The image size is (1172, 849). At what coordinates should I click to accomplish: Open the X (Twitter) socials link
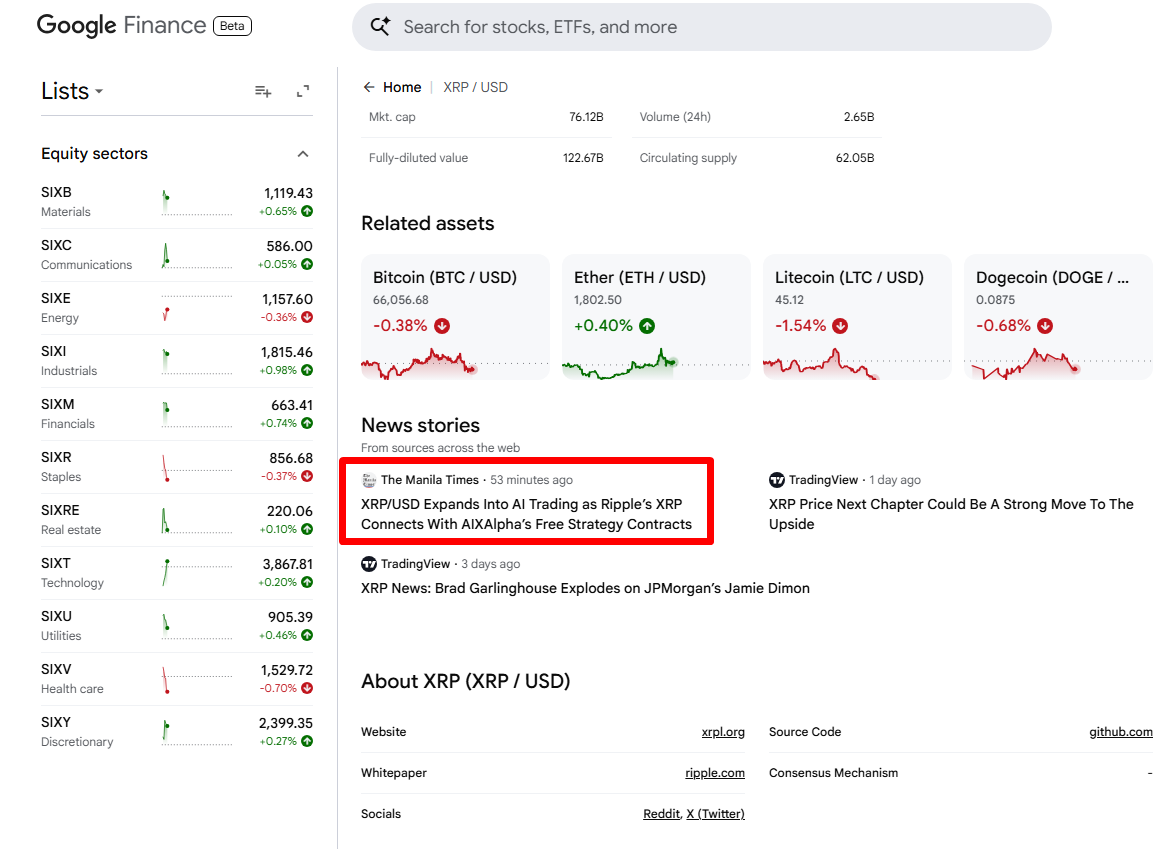click(x=715, y=814)
